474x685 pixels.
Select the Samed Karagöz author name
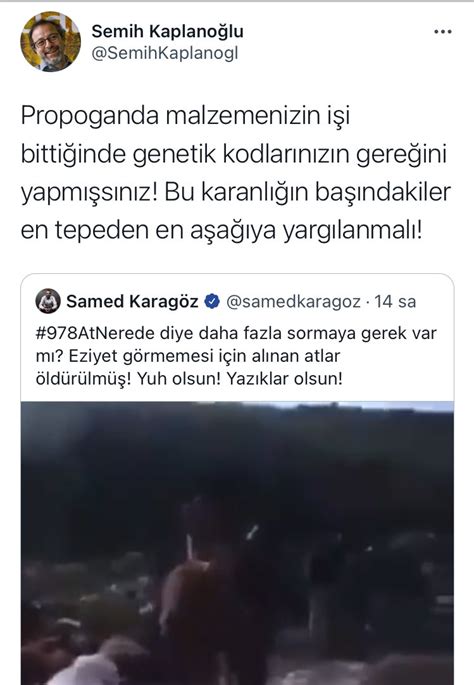click(x=132, y=301)
